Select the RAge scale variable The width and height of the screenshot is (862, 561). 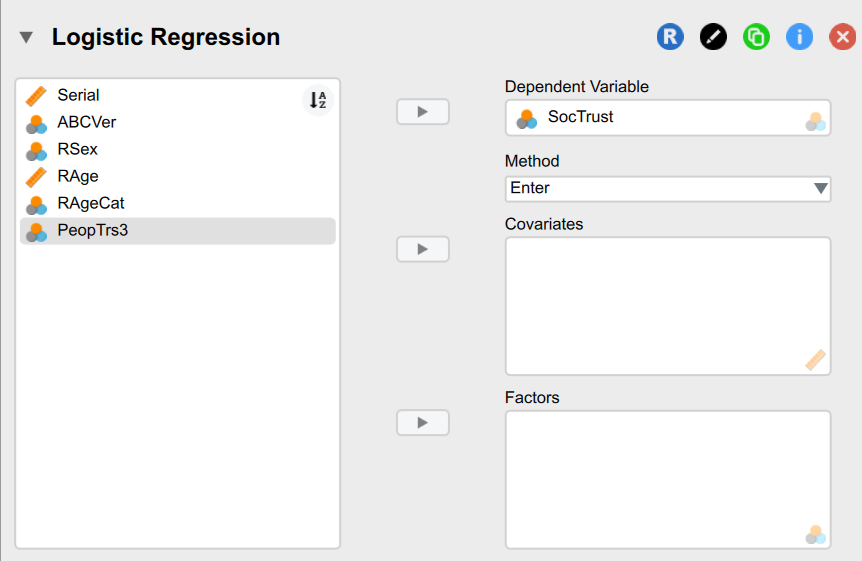pyautogui.click(x=77, y=177)
